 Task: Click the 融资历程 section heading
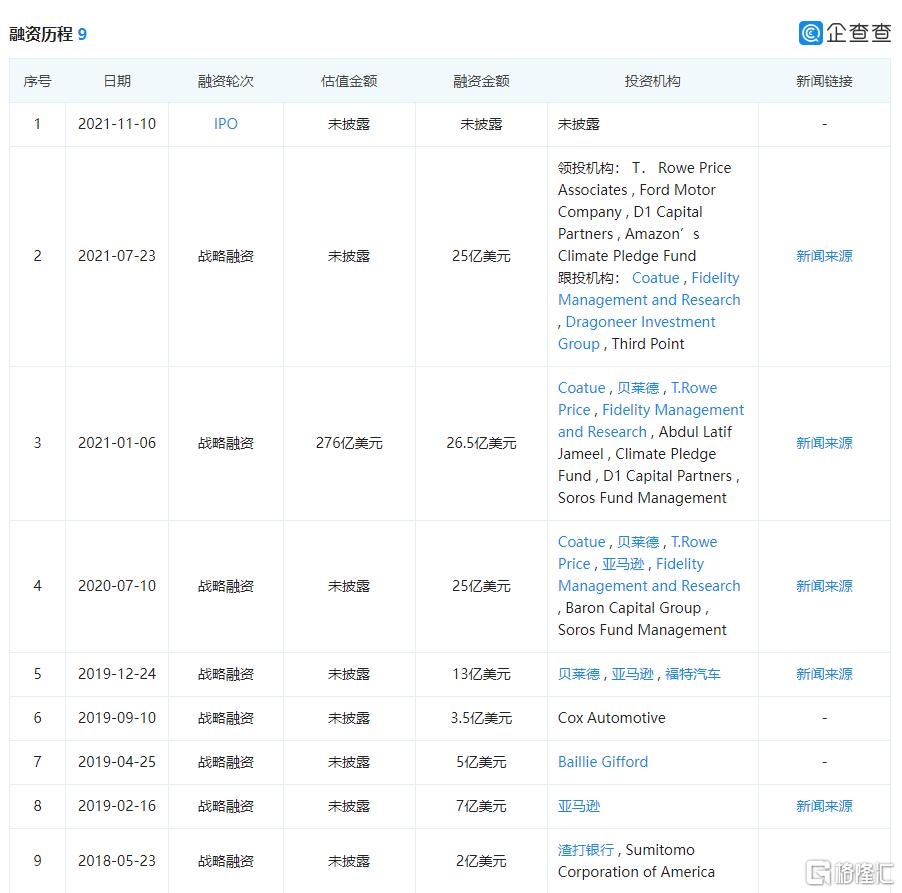point(41,35)
